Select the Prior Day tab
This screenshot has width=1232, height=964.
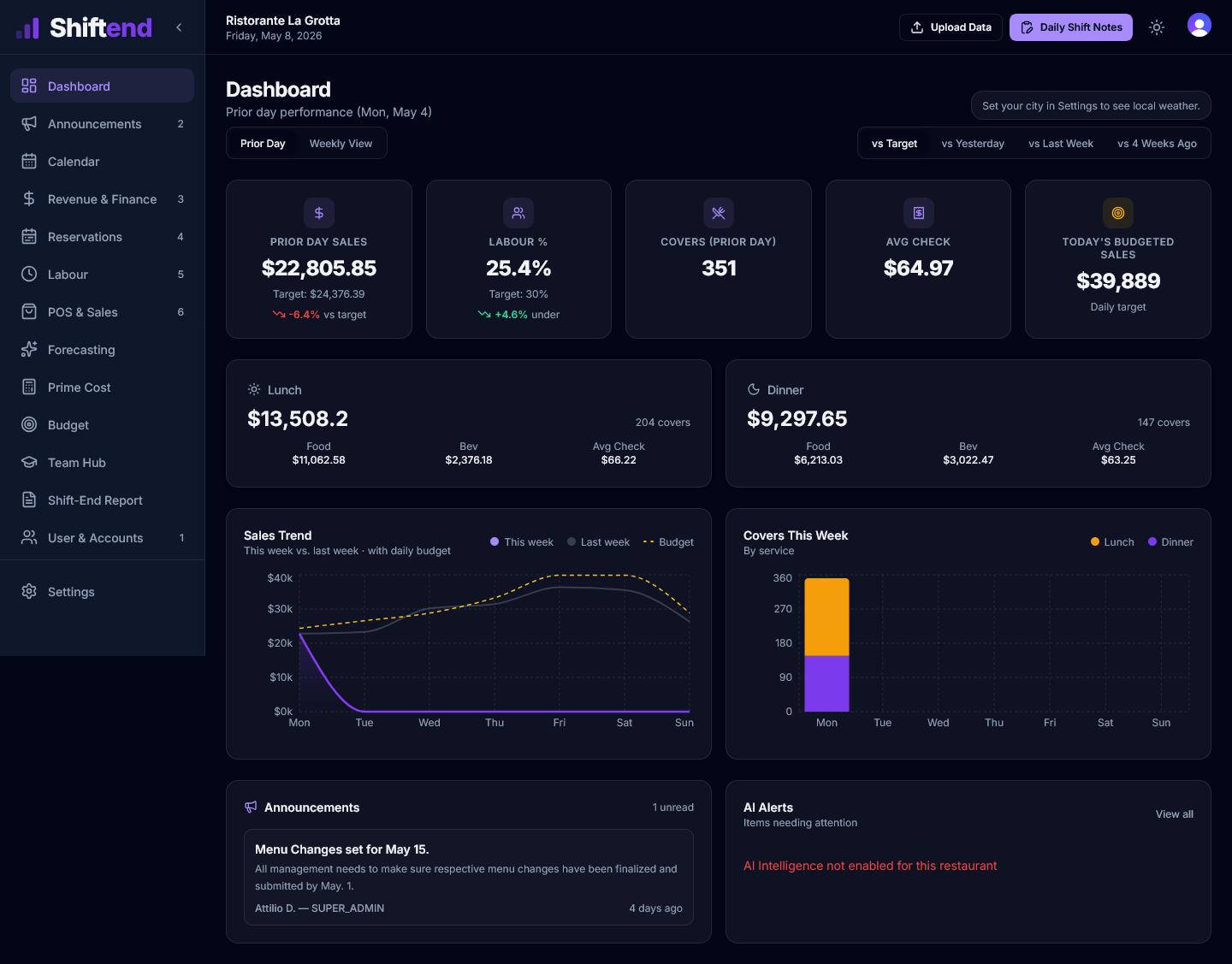click(263, 144)
